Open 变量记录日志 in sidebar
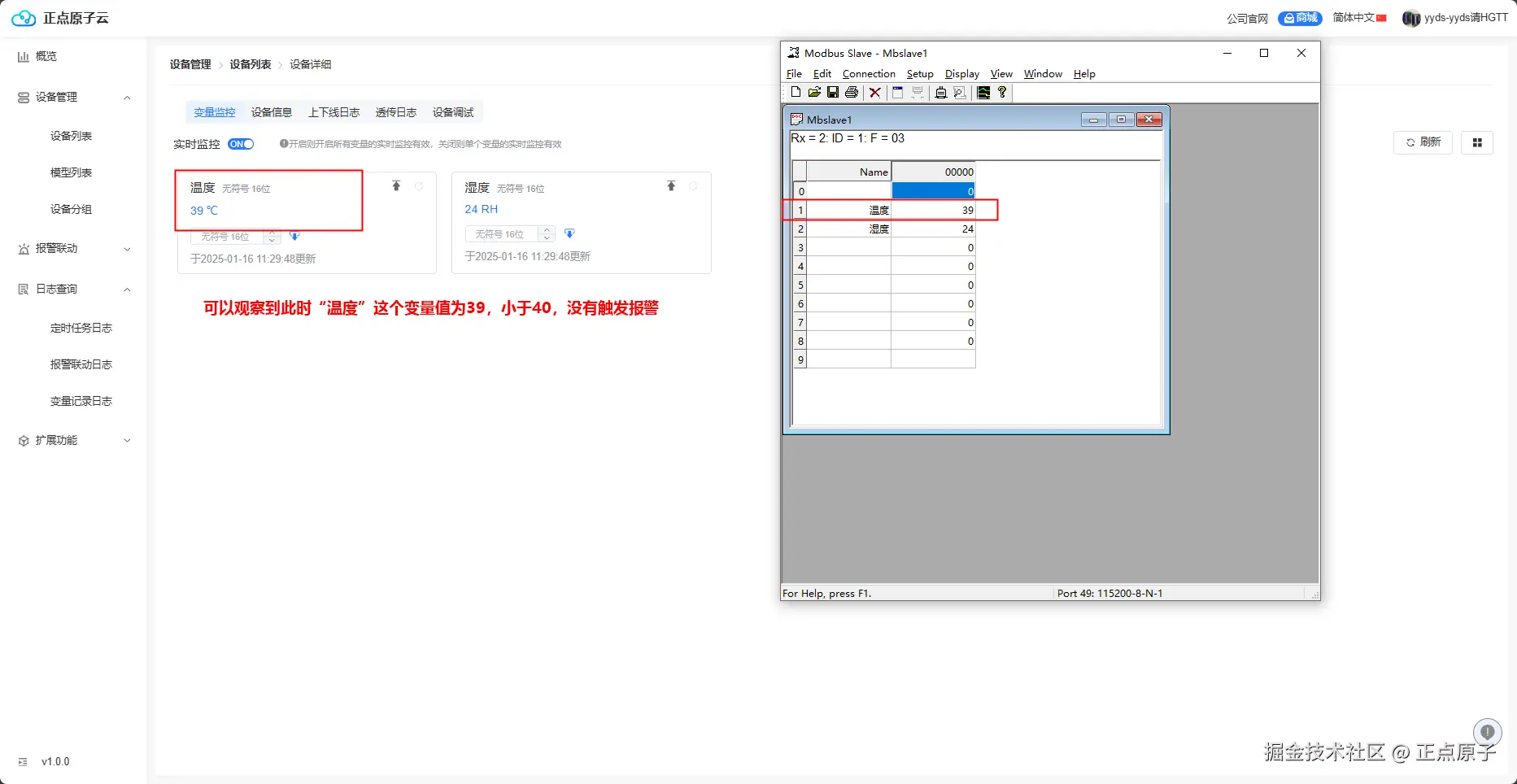The height and width of the screenshot is (784, 1517). [x=81, y=401]
